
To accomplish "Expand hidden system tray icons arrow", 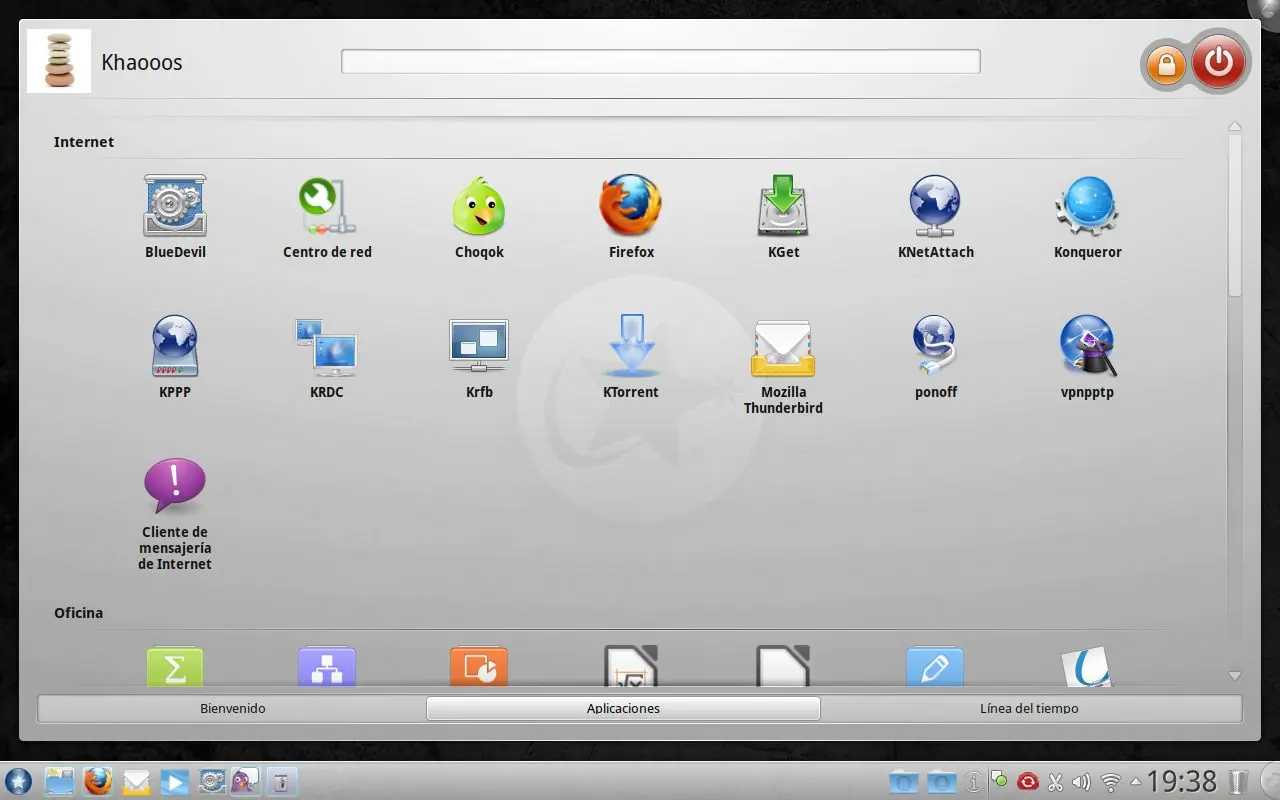I will coord(1135,781).
